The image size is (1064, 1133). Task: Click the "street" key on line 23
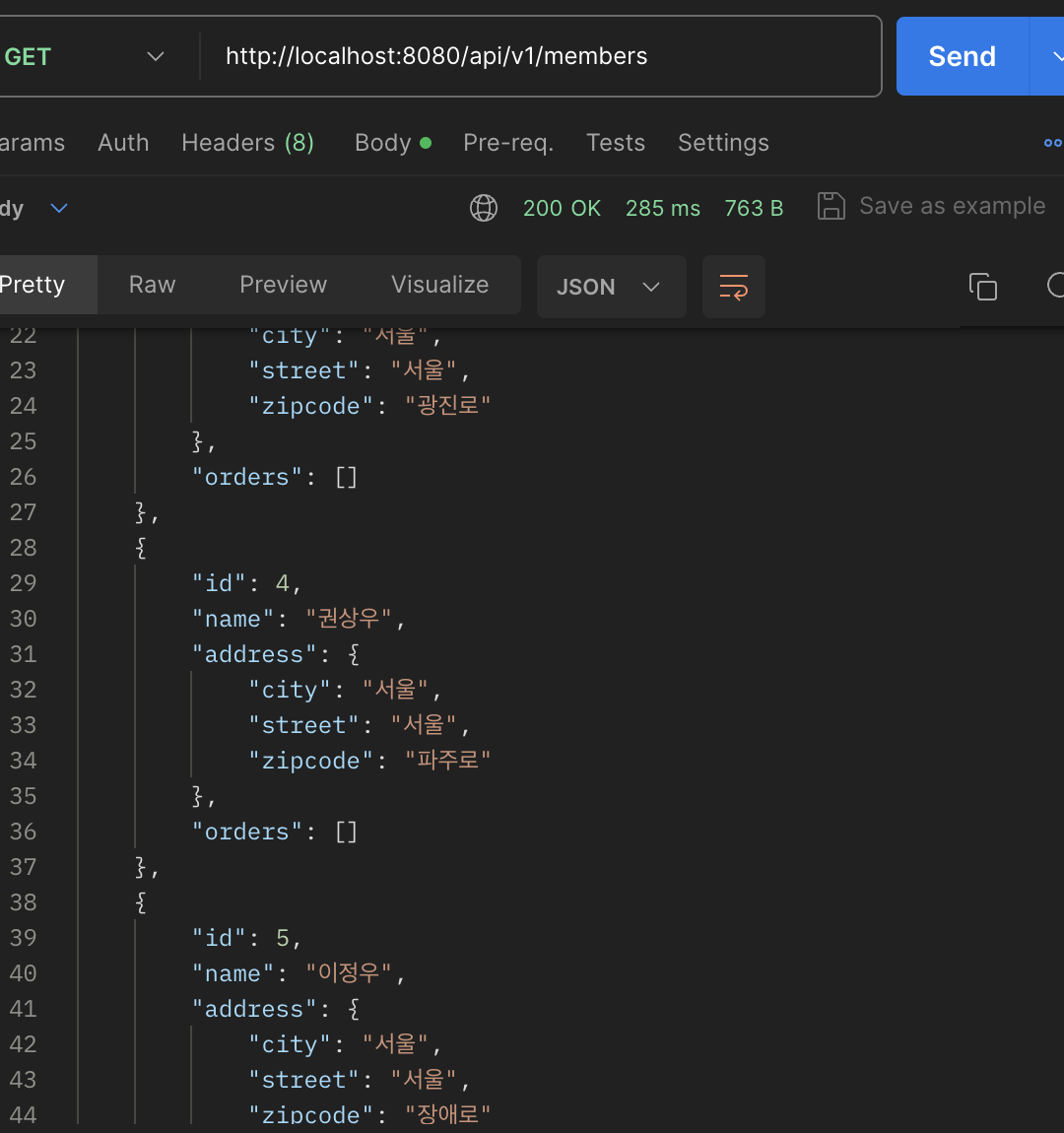pyautogui.click(x=304, y=370)
